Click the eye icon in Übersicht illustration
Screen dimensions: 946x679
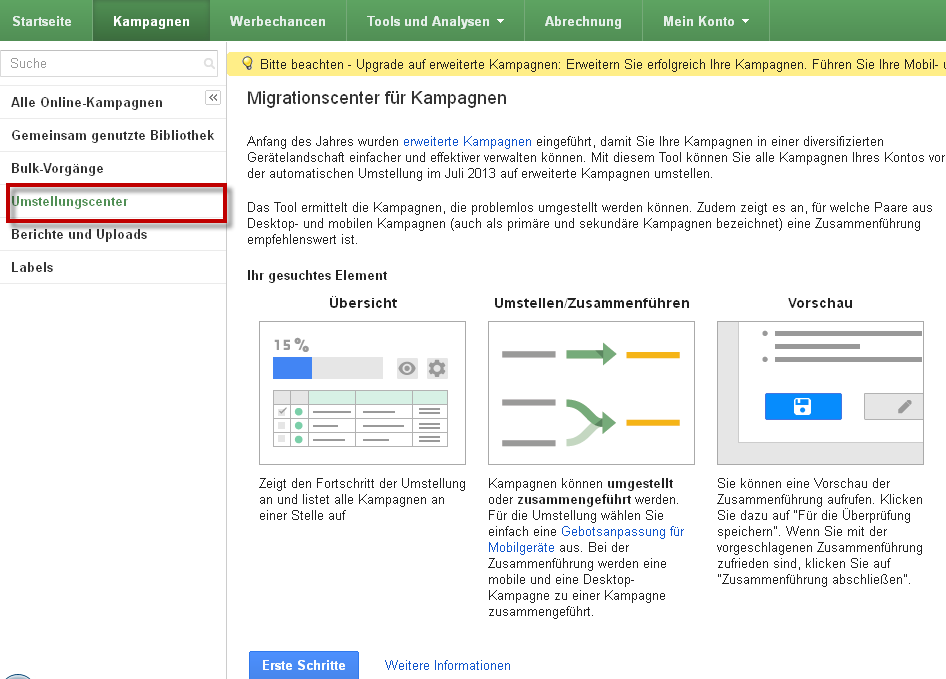[407, 368]
